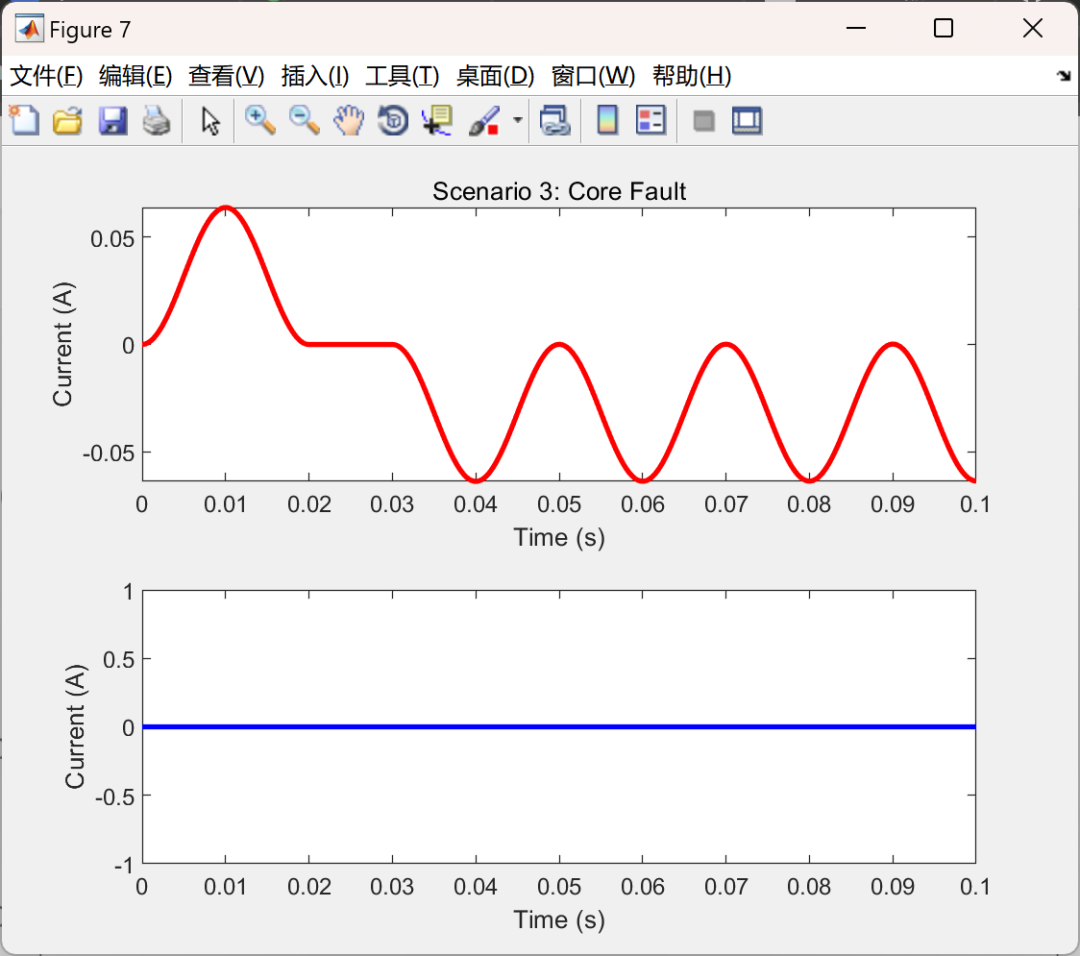Dock the figure using the corner arrow
The height and width of the screenshot is (956, 1080).
click(1064, 76)
